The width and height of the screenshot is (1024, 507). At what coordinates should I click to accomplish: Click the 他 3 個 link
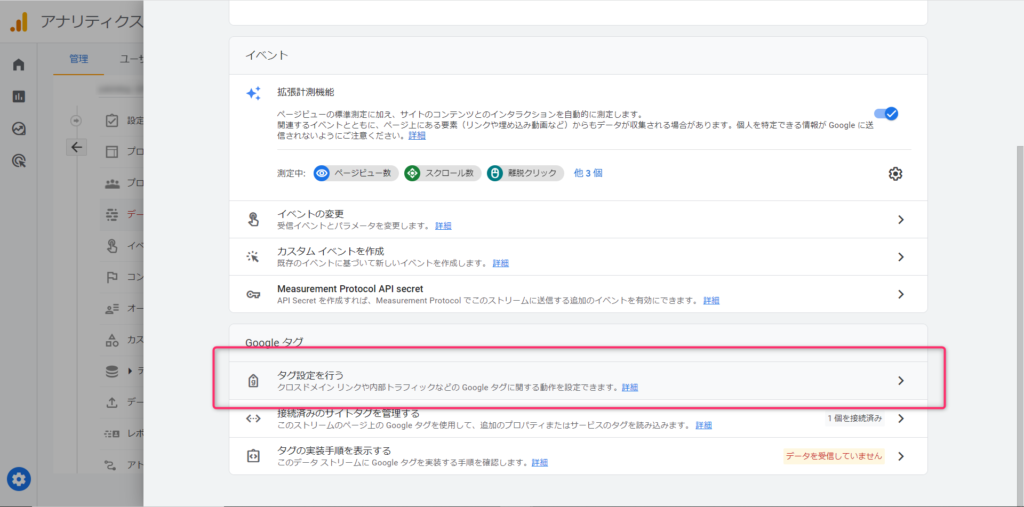(x=588, y=173)
